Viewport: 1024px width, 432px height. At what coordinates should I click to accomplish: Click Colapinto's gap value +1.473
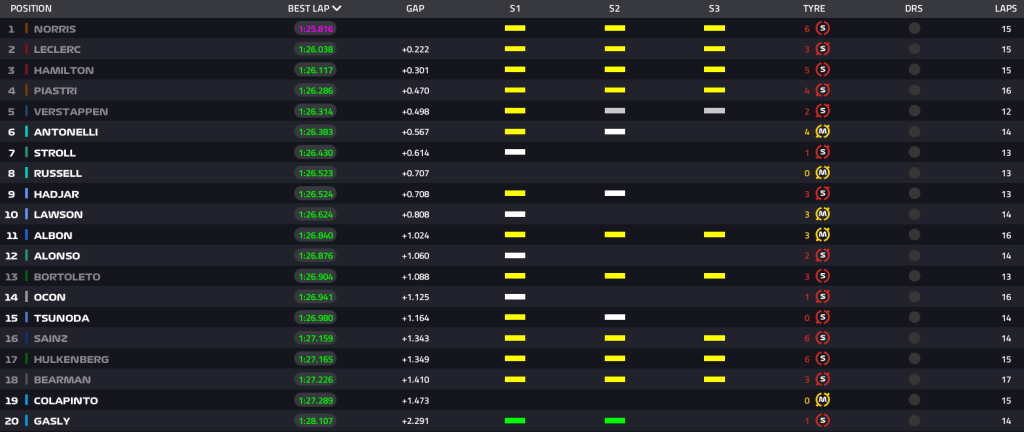point(416,401)
